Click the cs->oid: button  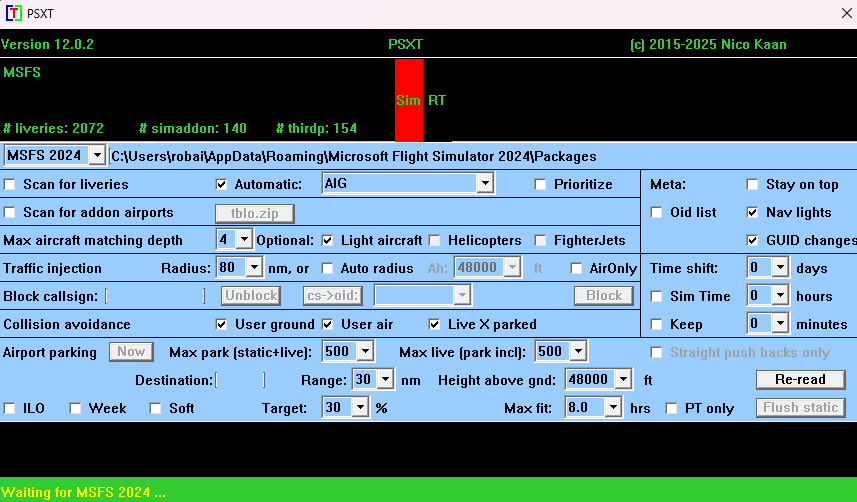[333, 296]
